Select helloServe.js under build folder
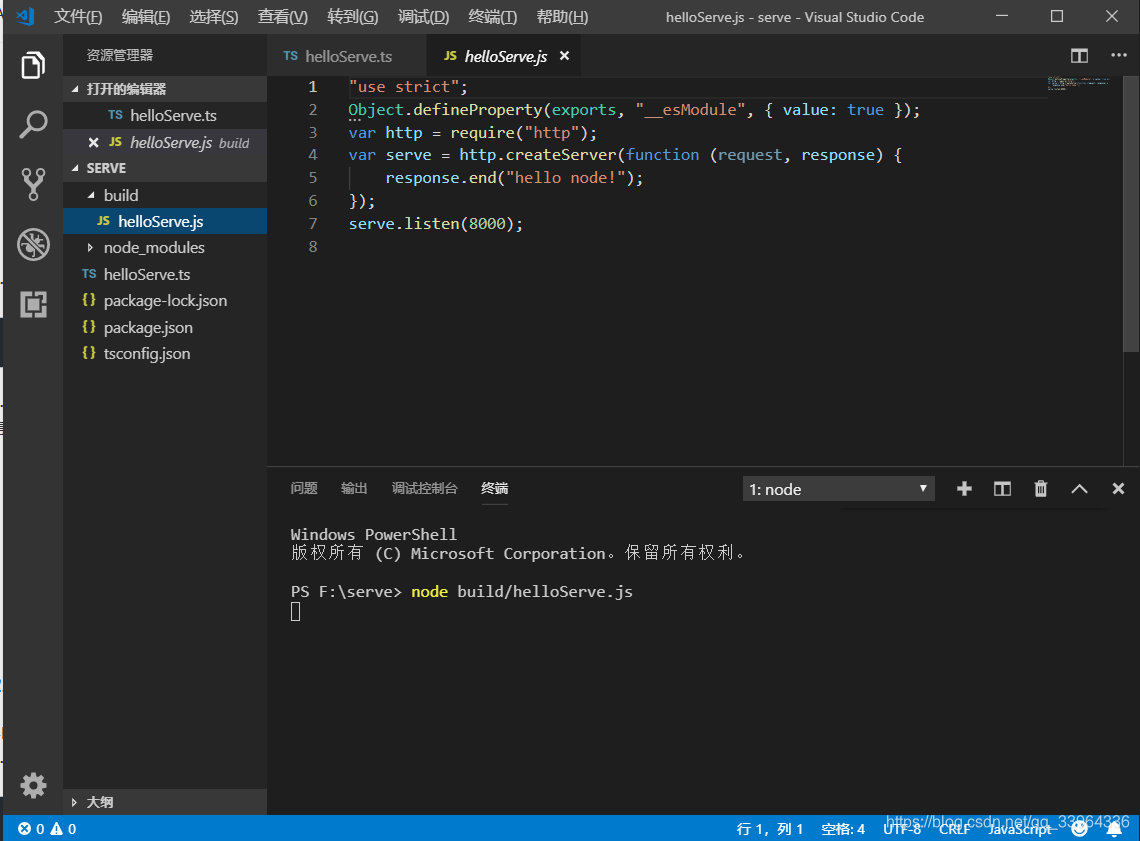Viewport: 1140px width, 841px height. pyautogui.click(x=165, y=221)
